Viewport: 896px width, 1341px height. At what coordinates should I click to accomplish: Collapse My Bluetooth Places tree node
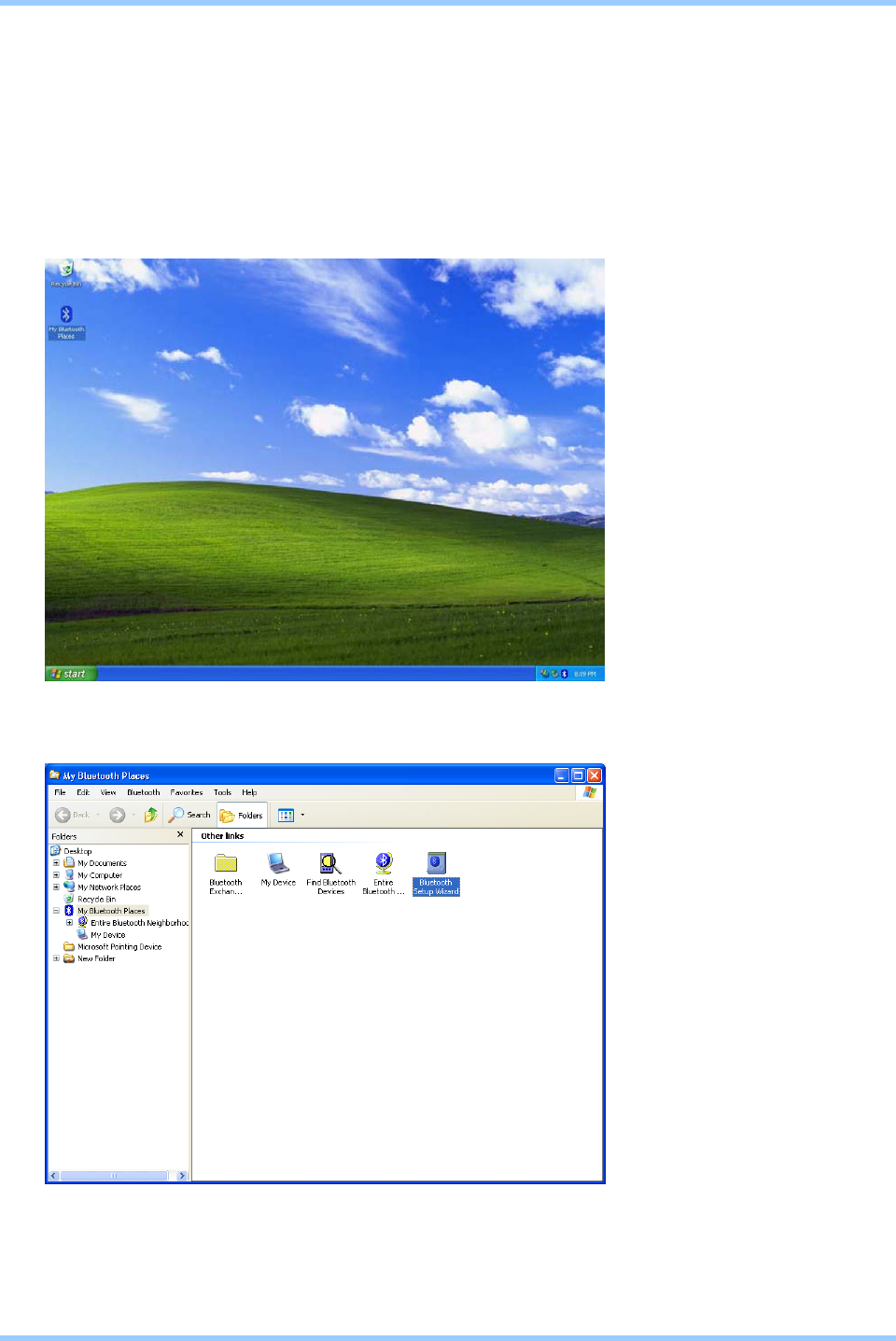tap(56, 911)
